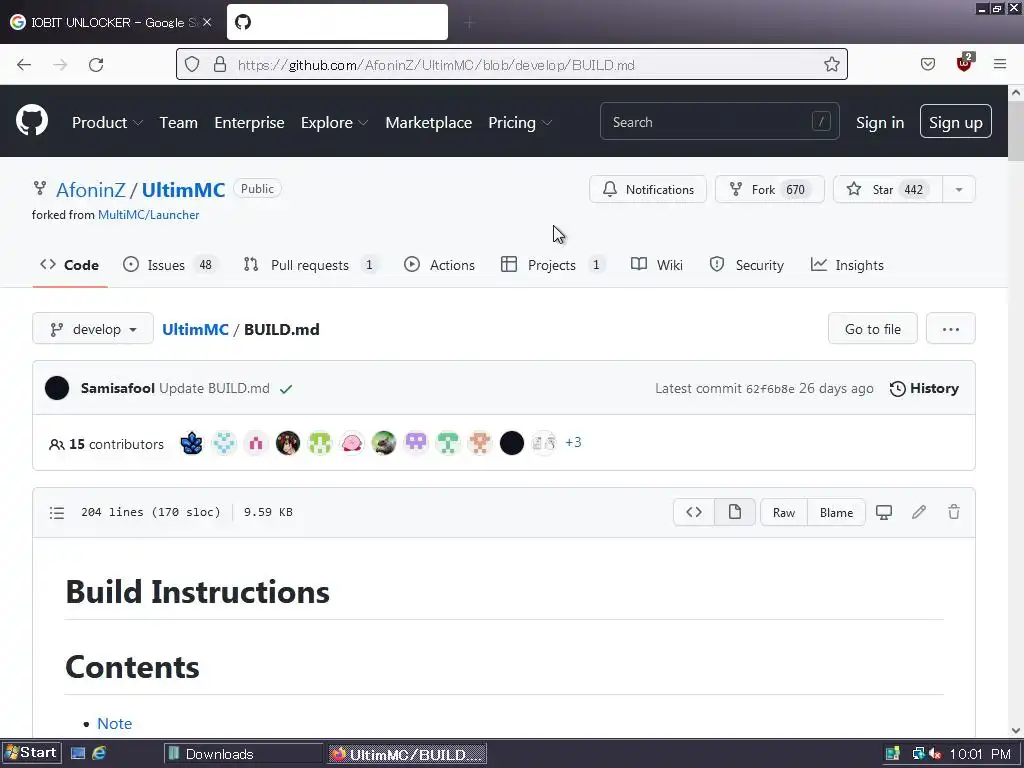Click the green commit status checkmark
The image size is (1024, 768).
pos(286,389)
